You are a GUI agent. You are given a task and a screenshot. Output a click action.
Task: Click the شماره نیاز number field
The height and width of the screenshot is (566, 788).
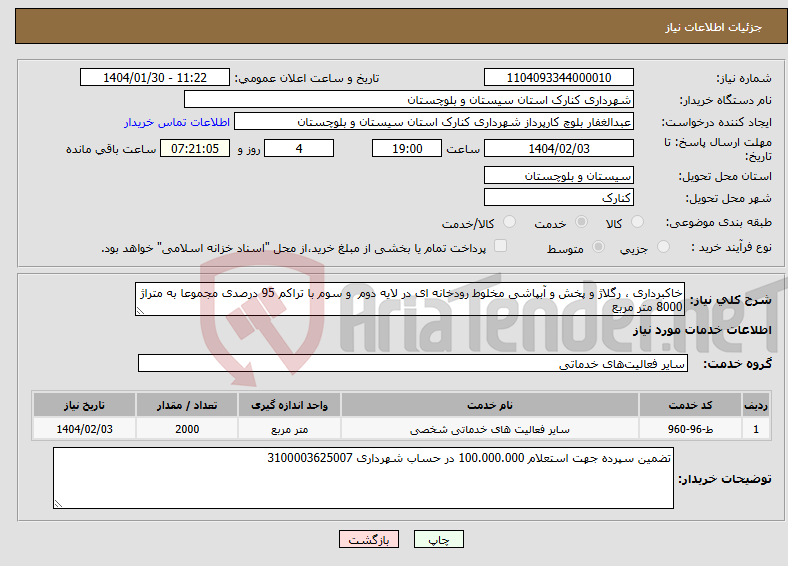[x=558, y=77]
